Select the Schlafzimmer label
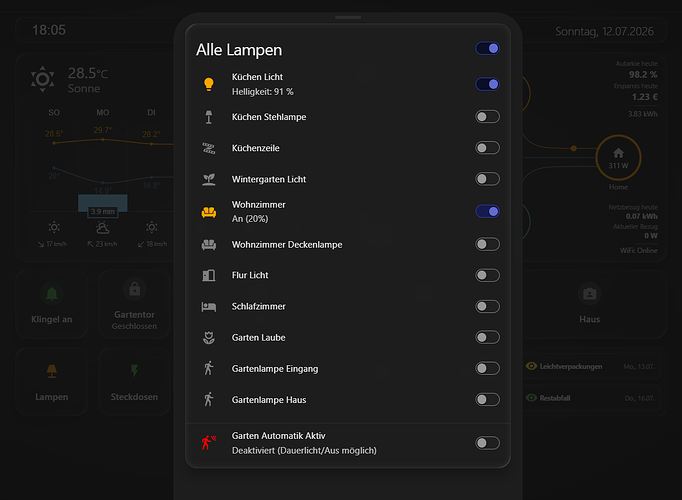Viewport: 682px width, 500px height. 258,307
